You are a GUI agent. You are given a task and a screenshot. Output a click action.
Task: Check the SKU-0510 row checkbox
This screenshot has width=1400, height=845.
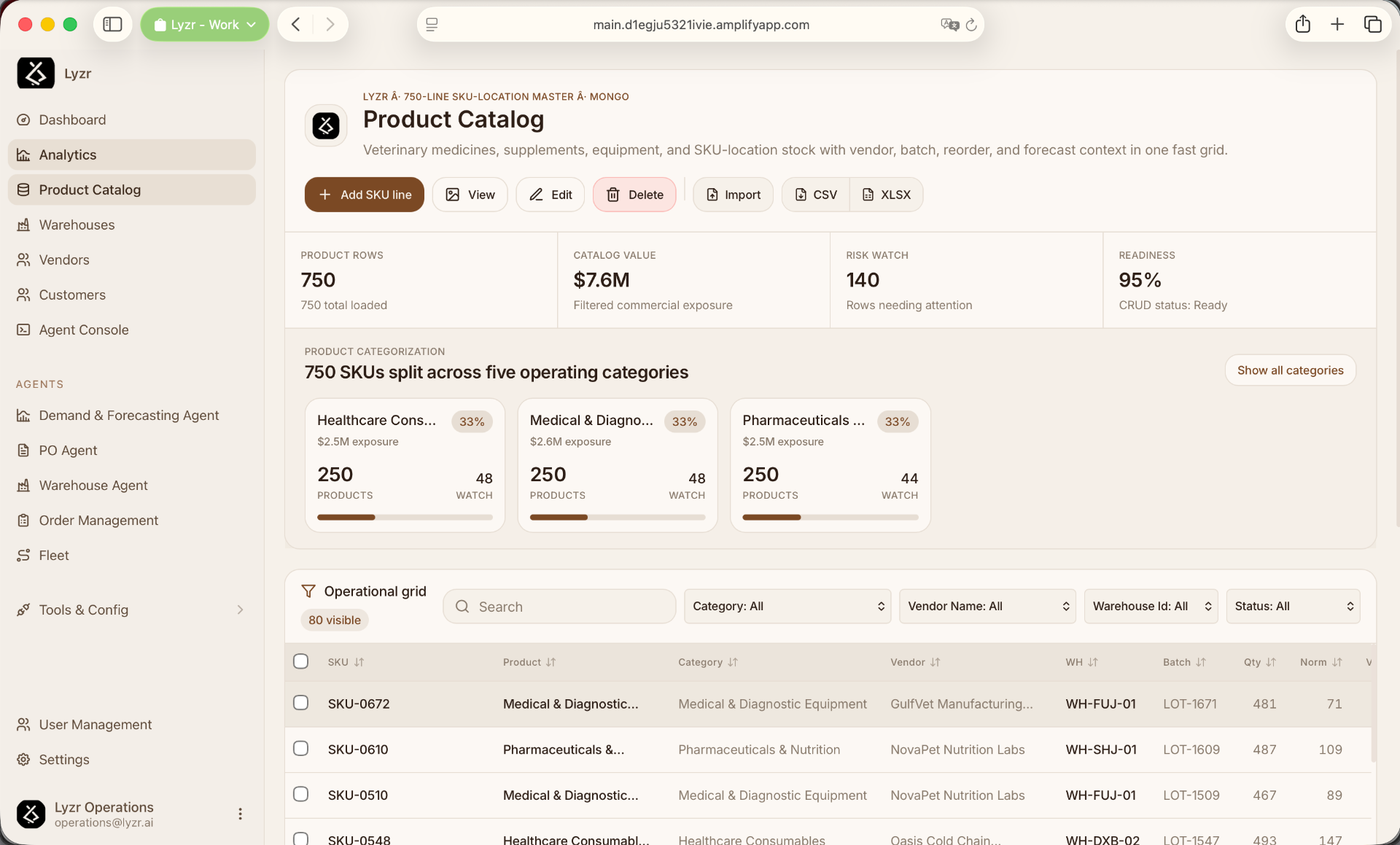click(x=300, y=794)
